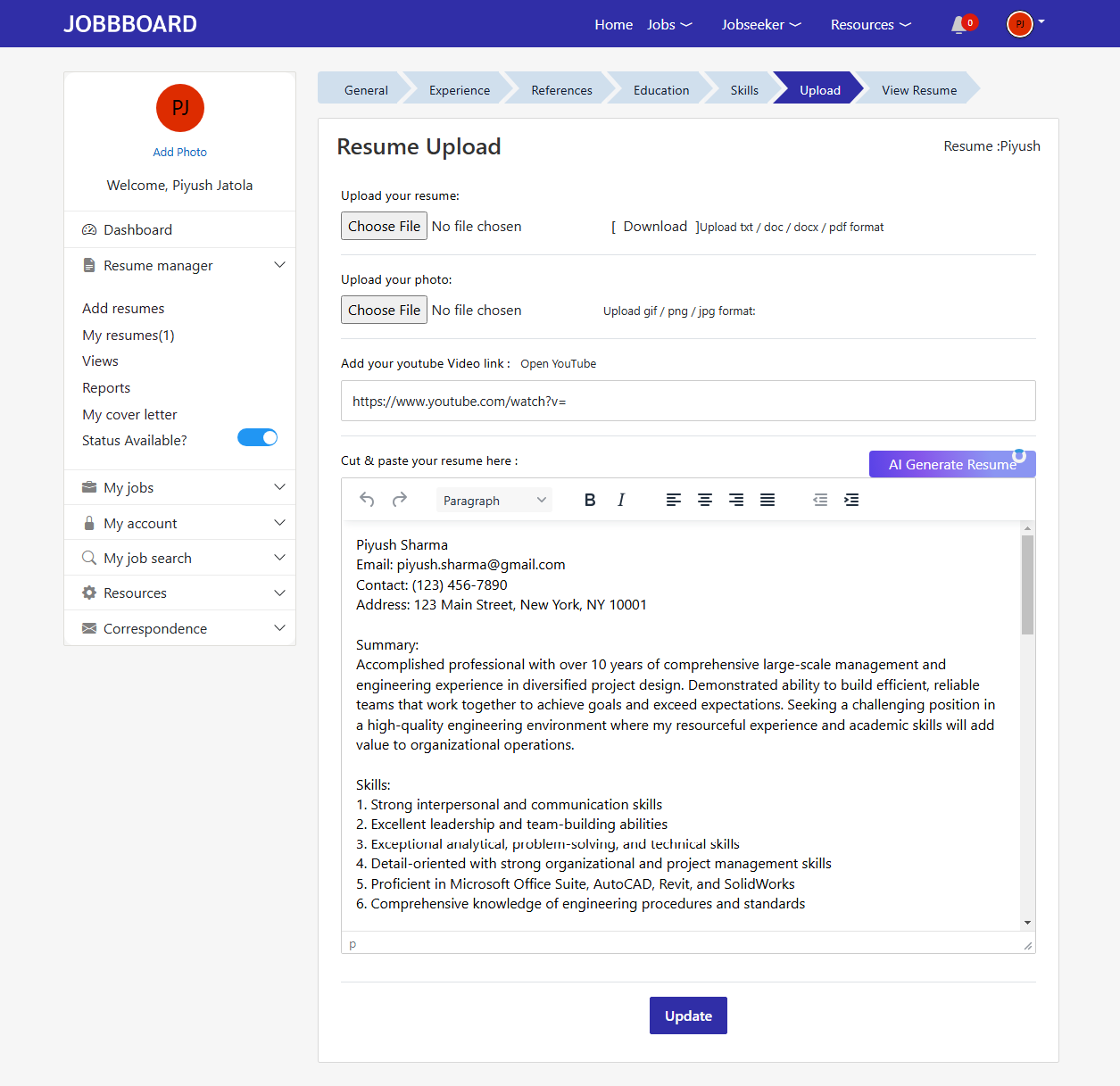Screen dimensions: 1120x1086
Task: Click the YouTube video link input field
Action: pos(687,401)
